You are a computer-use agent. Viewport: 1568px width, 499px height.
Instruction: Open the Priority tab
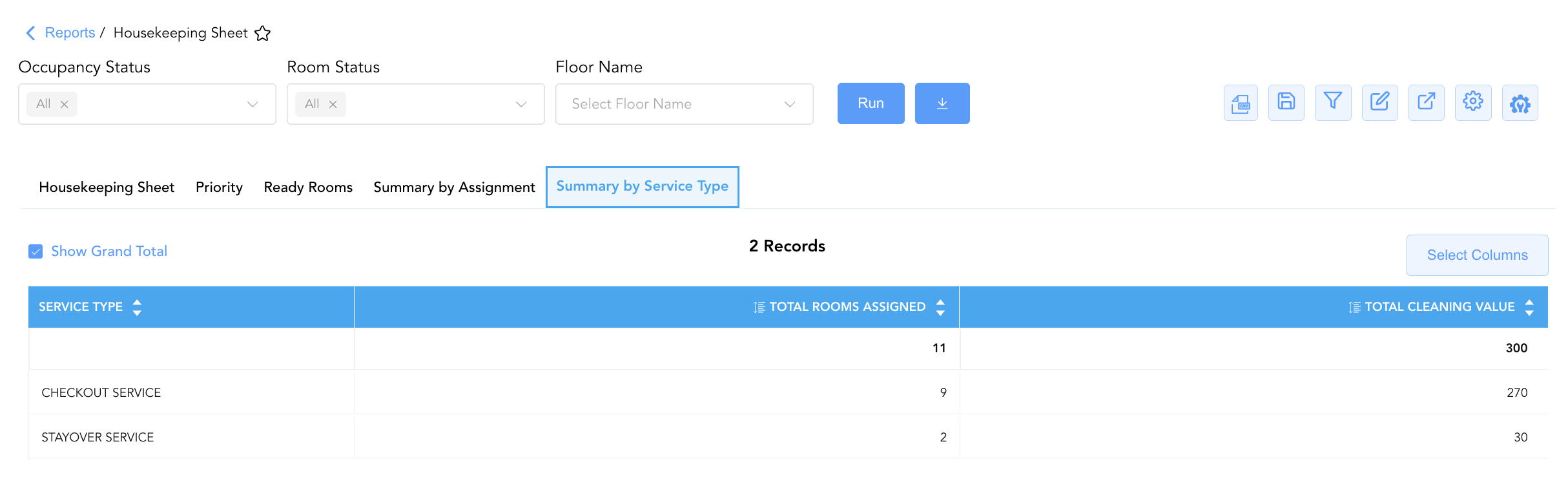[x=219, y=187]
